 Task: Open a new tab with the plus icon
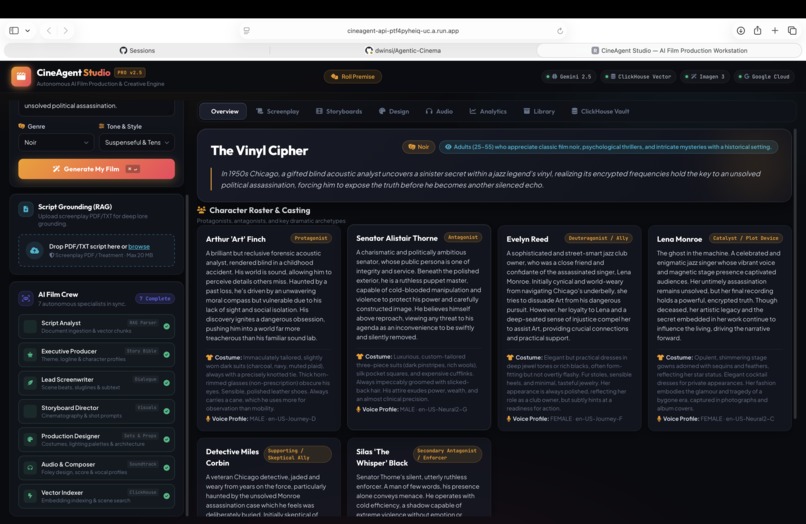775,30
